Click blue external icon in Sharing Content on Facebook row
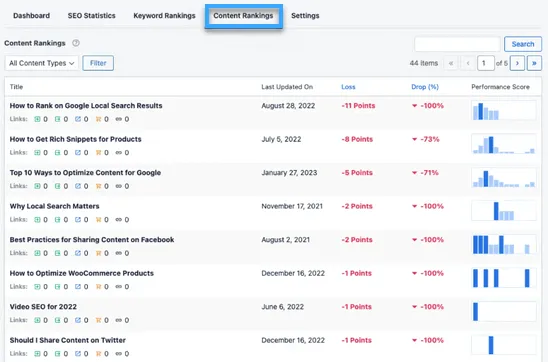The image size is (548, 362). pyautogui.click(x=78, y=253)
